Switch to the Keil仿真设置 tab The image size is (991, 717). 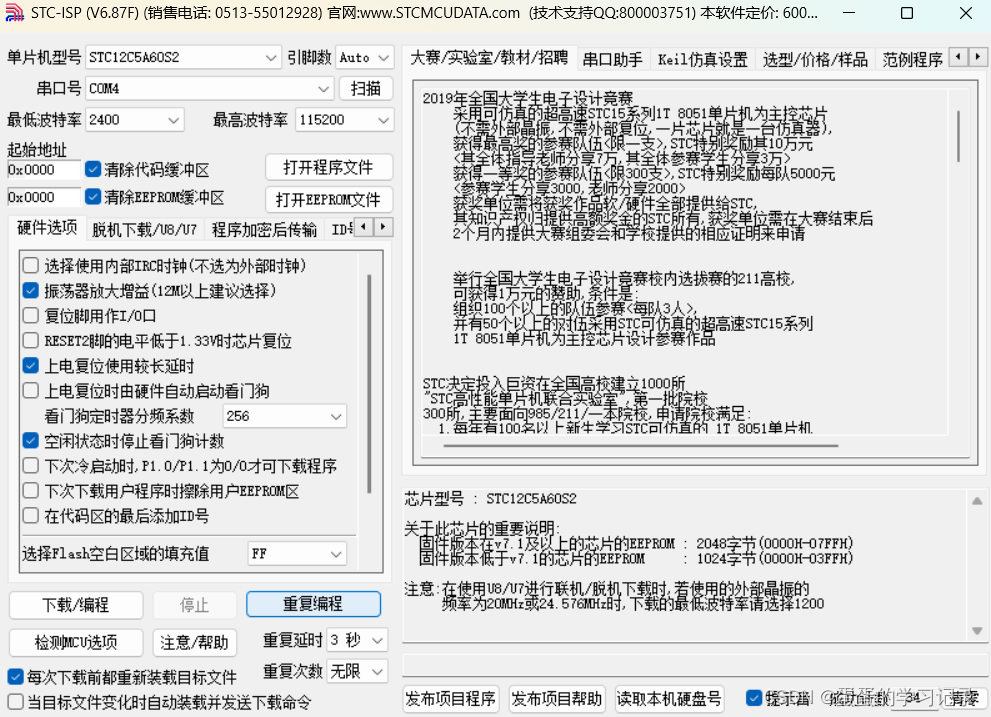pyautogui.click(x=702, y=58)
